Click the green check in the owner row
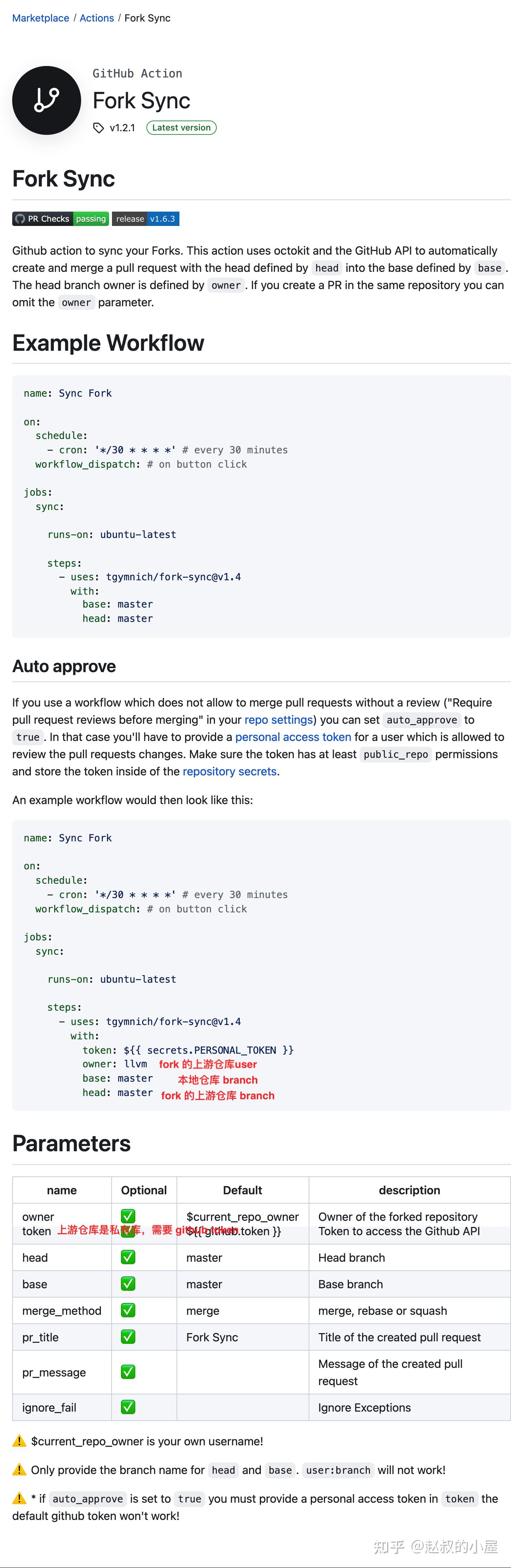Viewport: 511px width, 1568px height. 128,1216
